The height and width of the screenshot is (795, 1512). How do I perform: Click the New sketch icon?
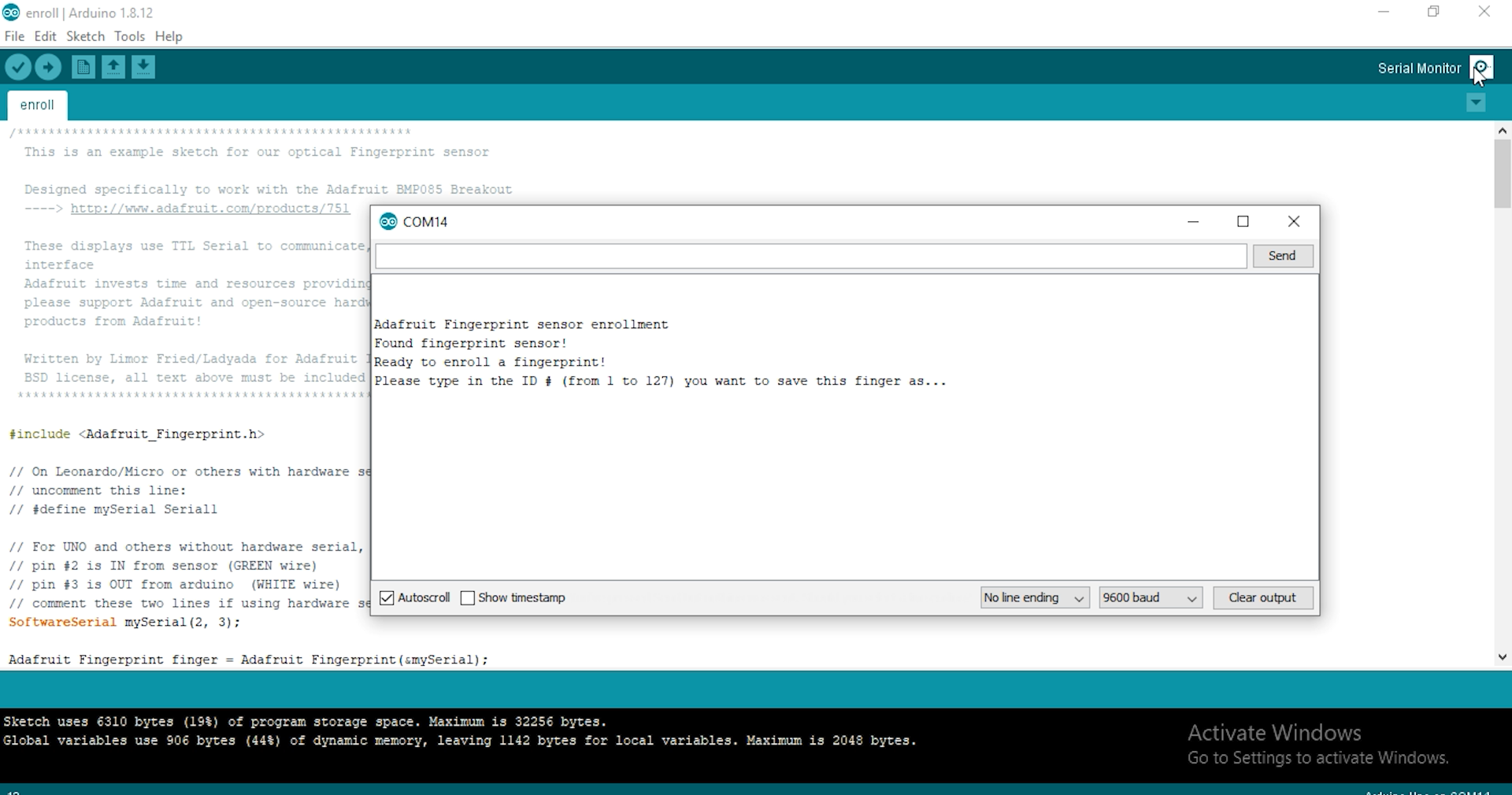83,68
